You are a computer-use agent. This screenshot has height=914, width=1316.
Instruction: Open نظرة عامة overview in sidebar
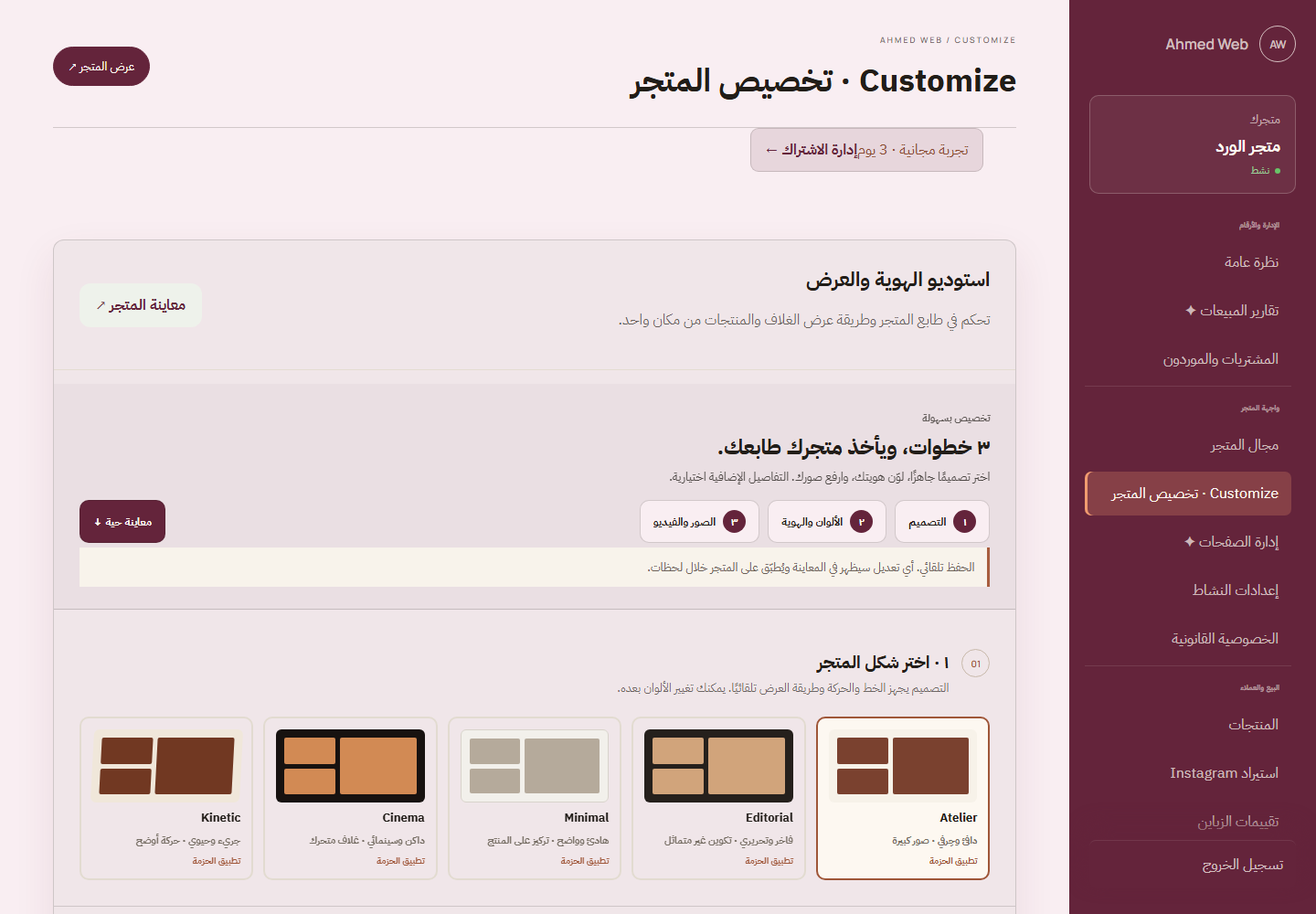click(x=1188, y=262)
